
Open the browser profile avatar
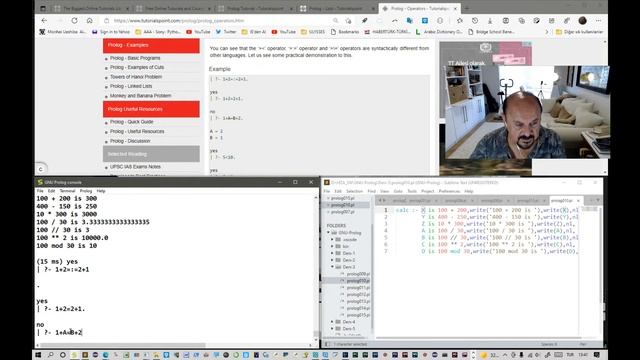tap(582, 20)
